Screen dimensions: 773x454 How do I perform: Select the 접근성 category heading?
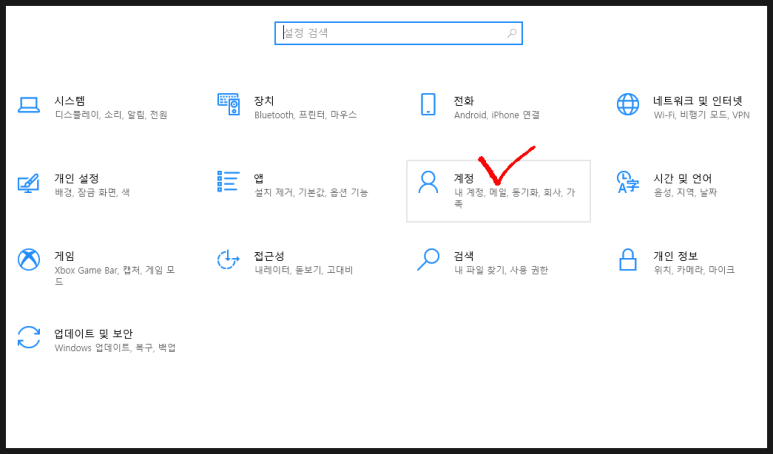[x=269, y=256]
